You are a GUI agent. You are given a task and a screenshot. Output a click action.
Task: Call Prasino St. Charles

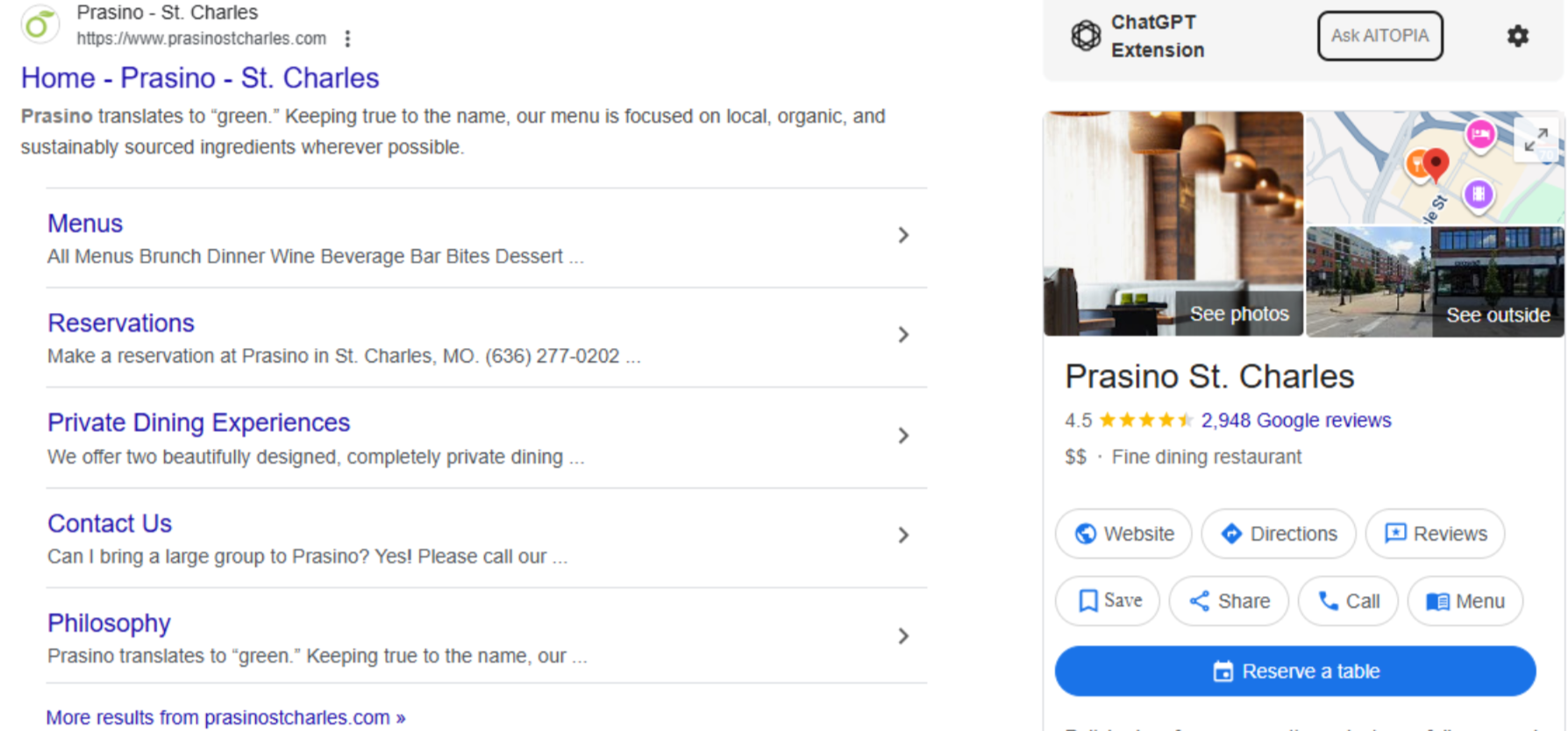tap(1348, 600)
